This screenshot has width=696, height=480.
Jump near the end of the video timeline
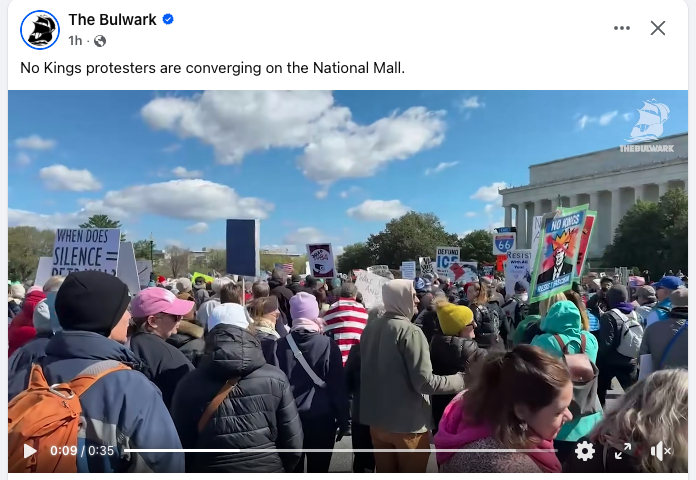(x=548, y=451)
